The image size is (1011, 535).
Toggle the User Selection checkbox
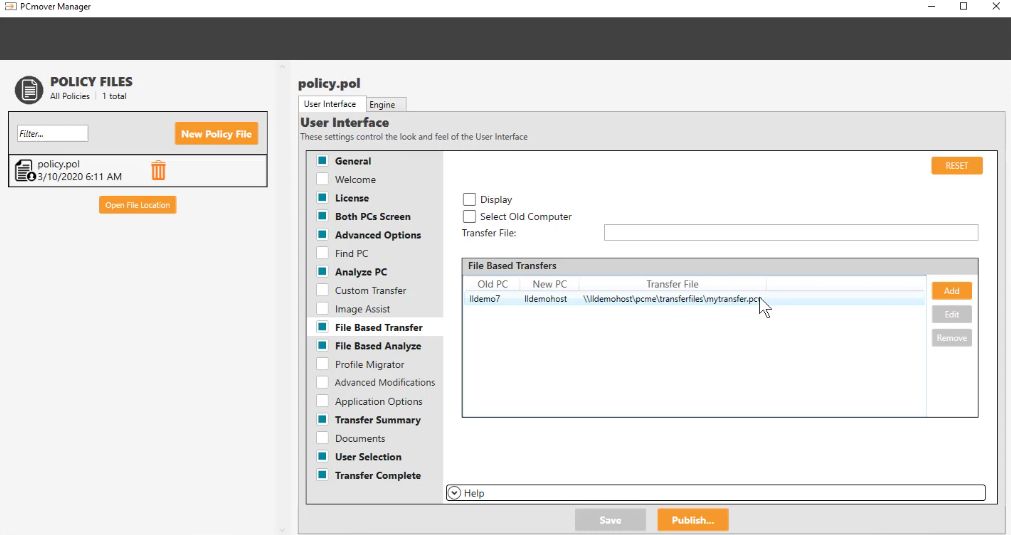tap(322, 456)
